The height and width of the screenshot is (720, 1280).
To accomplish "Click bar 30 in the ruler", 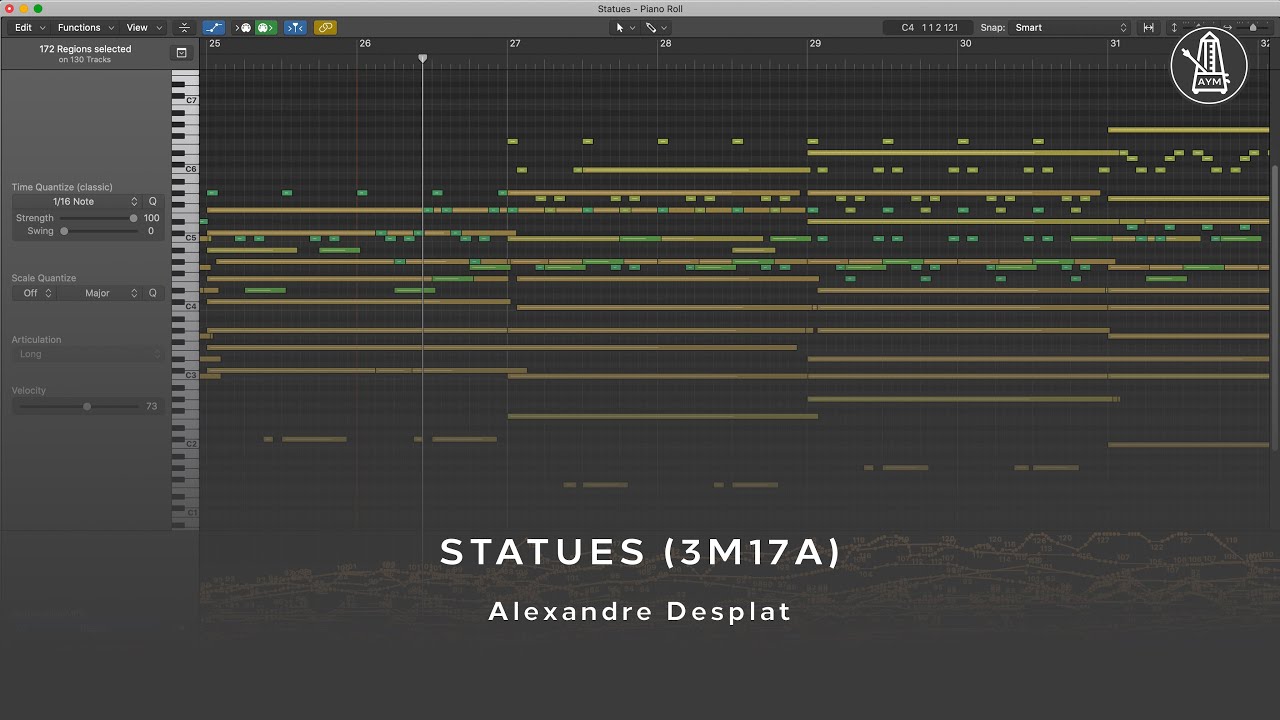I will click(x=965, y=43).
